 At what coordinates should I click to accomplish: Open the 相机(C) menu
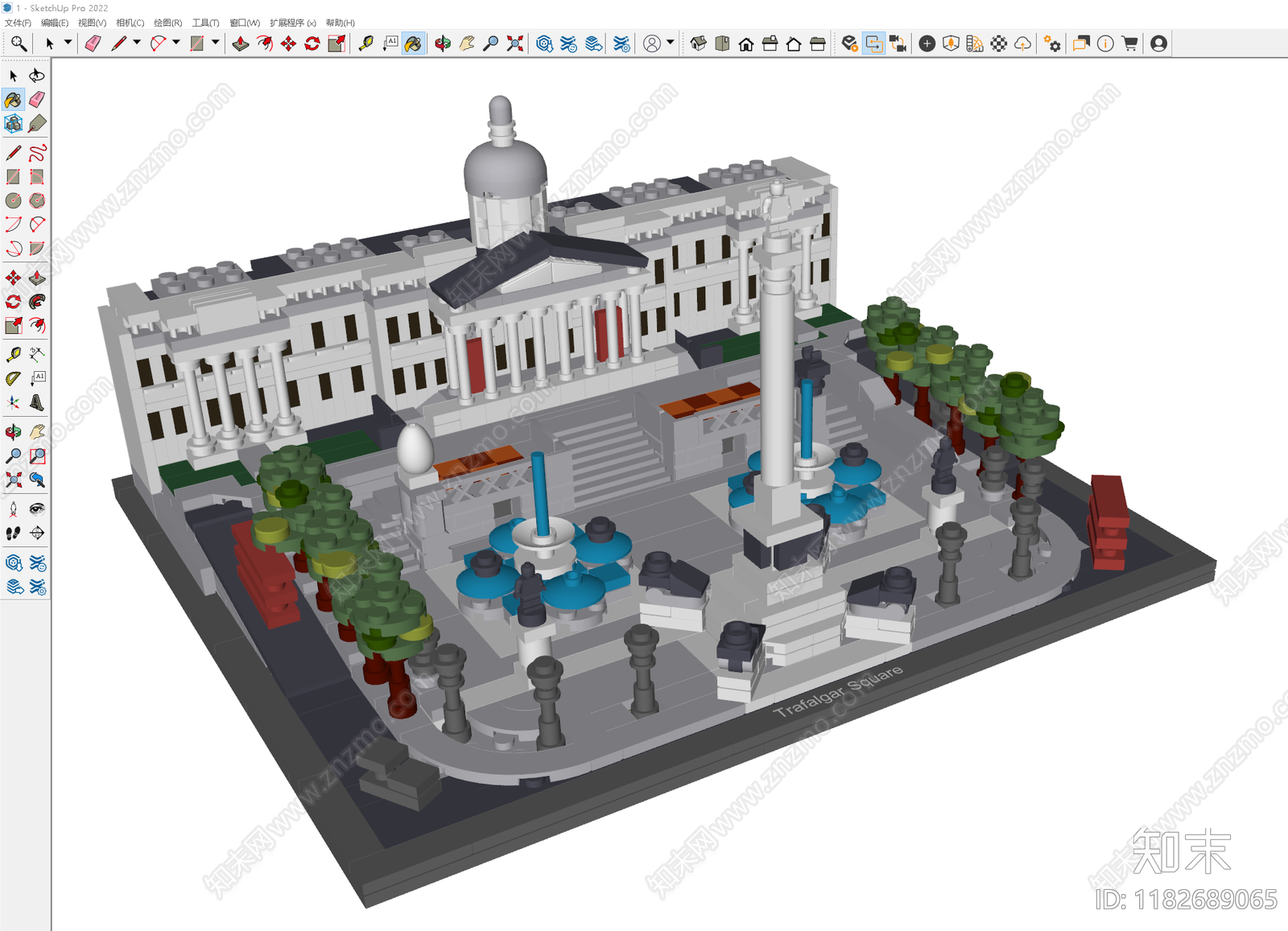point(130,23)
